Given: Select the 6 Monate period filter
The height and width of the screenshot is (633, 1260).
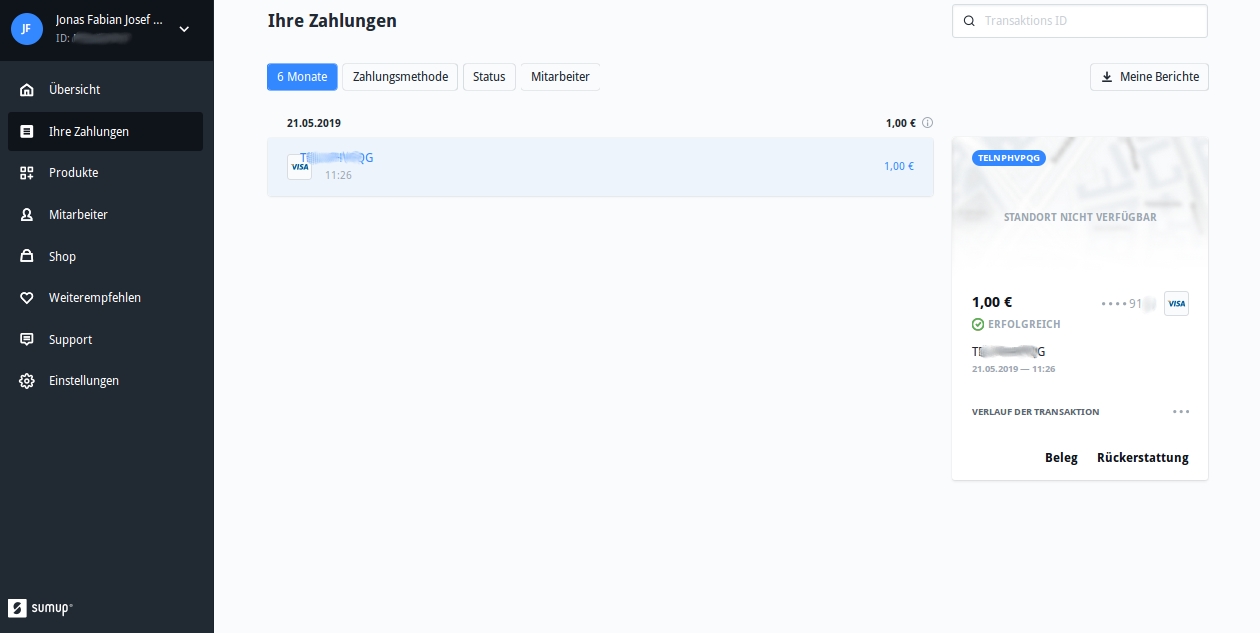Looking at the screenshot, I should (302, 77).
